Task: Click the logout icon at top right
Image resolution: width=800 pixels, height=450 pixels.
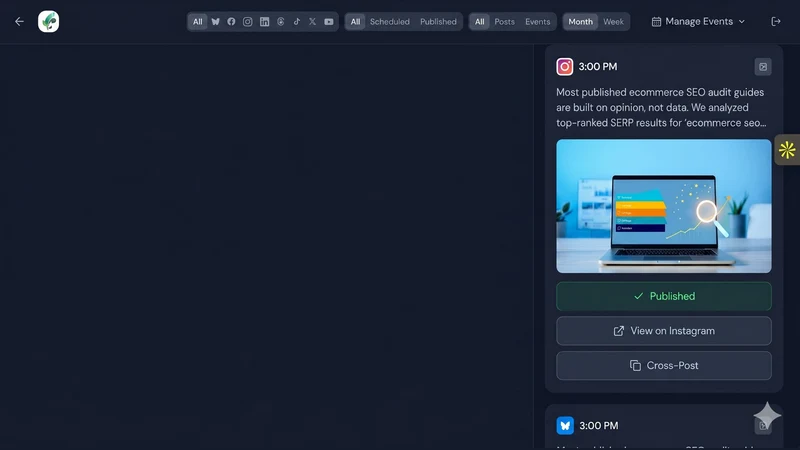Action: coord(776,21)
